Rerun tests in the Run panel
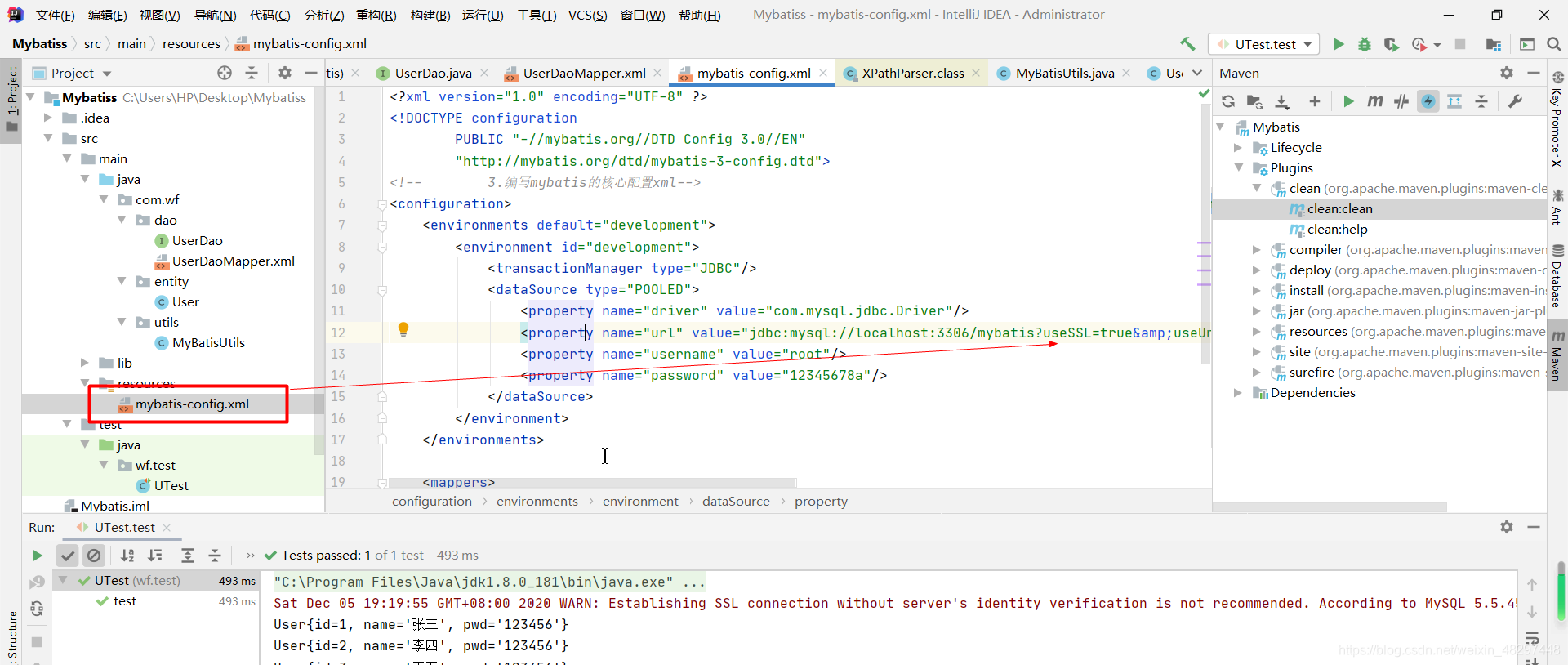1568x665 pixels. 37,556
